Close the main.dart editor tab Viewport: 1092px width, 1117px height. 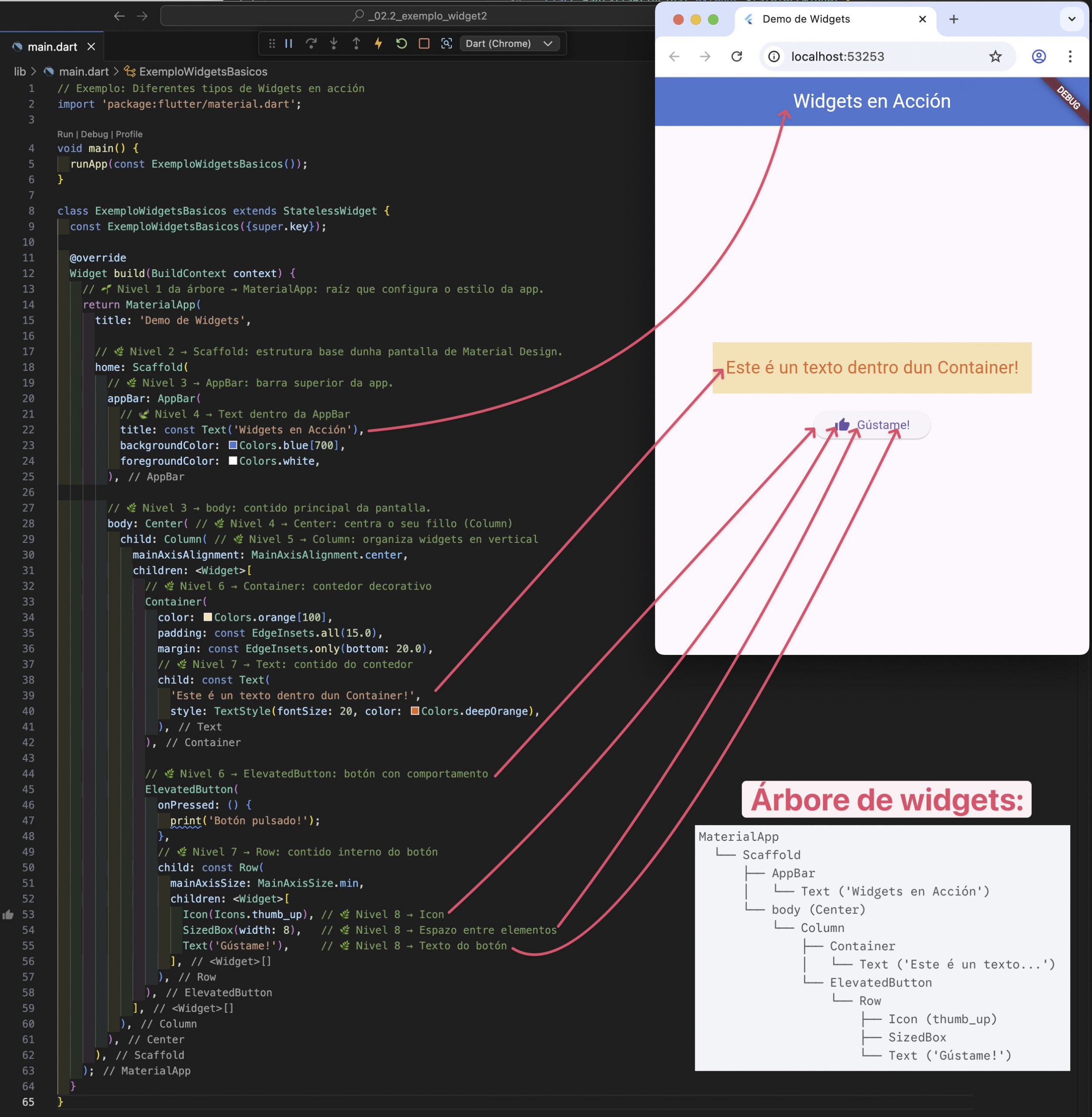click(91, 47)
